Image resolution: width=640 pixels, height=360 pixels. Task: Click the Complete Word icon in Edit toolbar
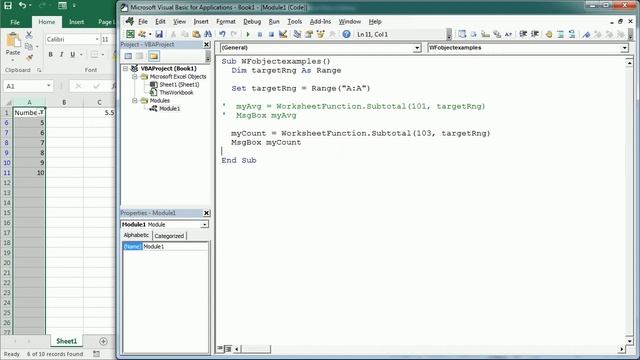tap(508, 34)
